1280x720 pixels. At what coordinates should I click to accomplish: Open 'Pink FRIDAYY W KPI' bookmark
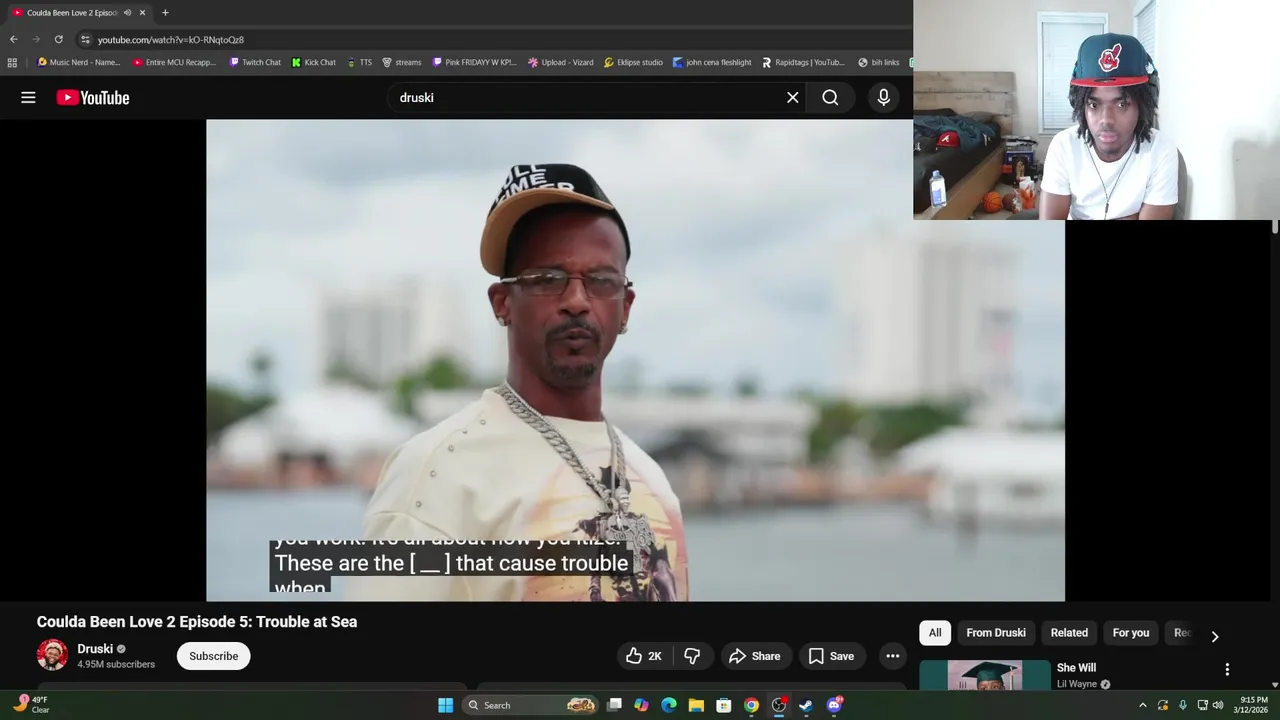475,62
